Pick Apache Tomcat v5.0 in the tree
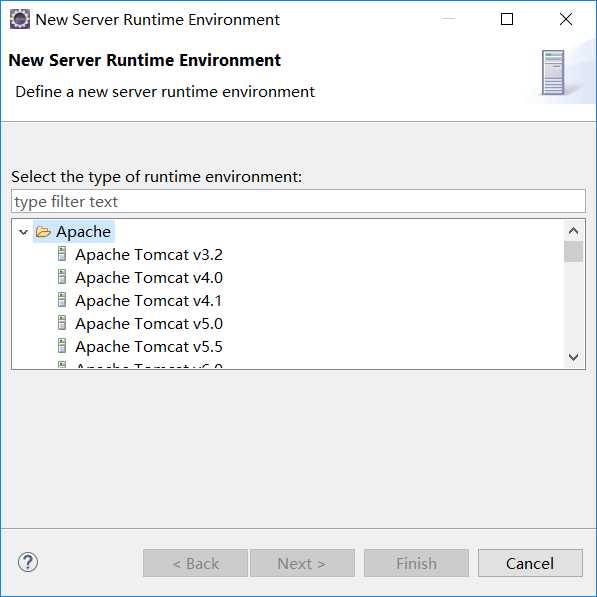 coord(149,324)
